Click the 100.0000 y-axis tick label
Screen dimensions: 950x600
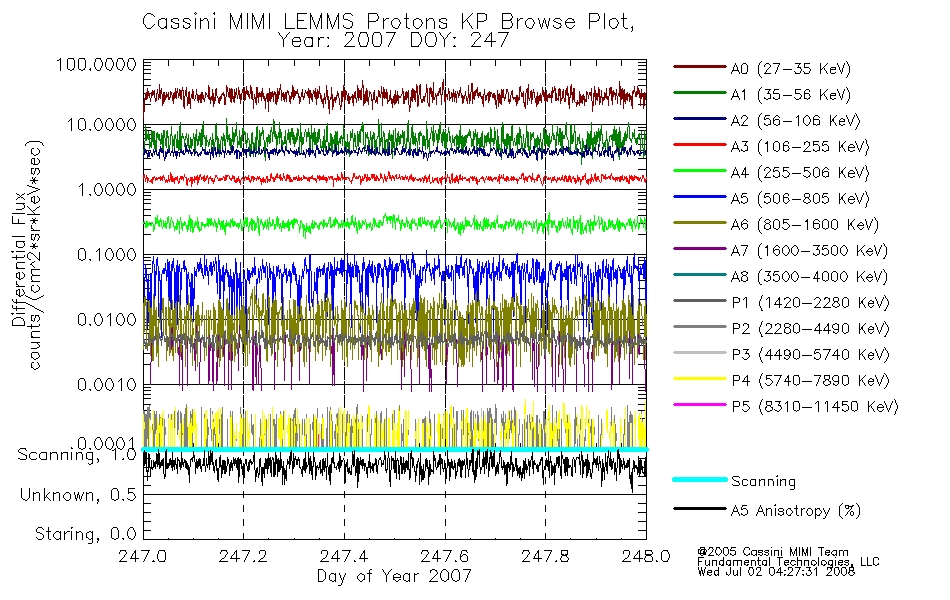[x=97, y=64]
